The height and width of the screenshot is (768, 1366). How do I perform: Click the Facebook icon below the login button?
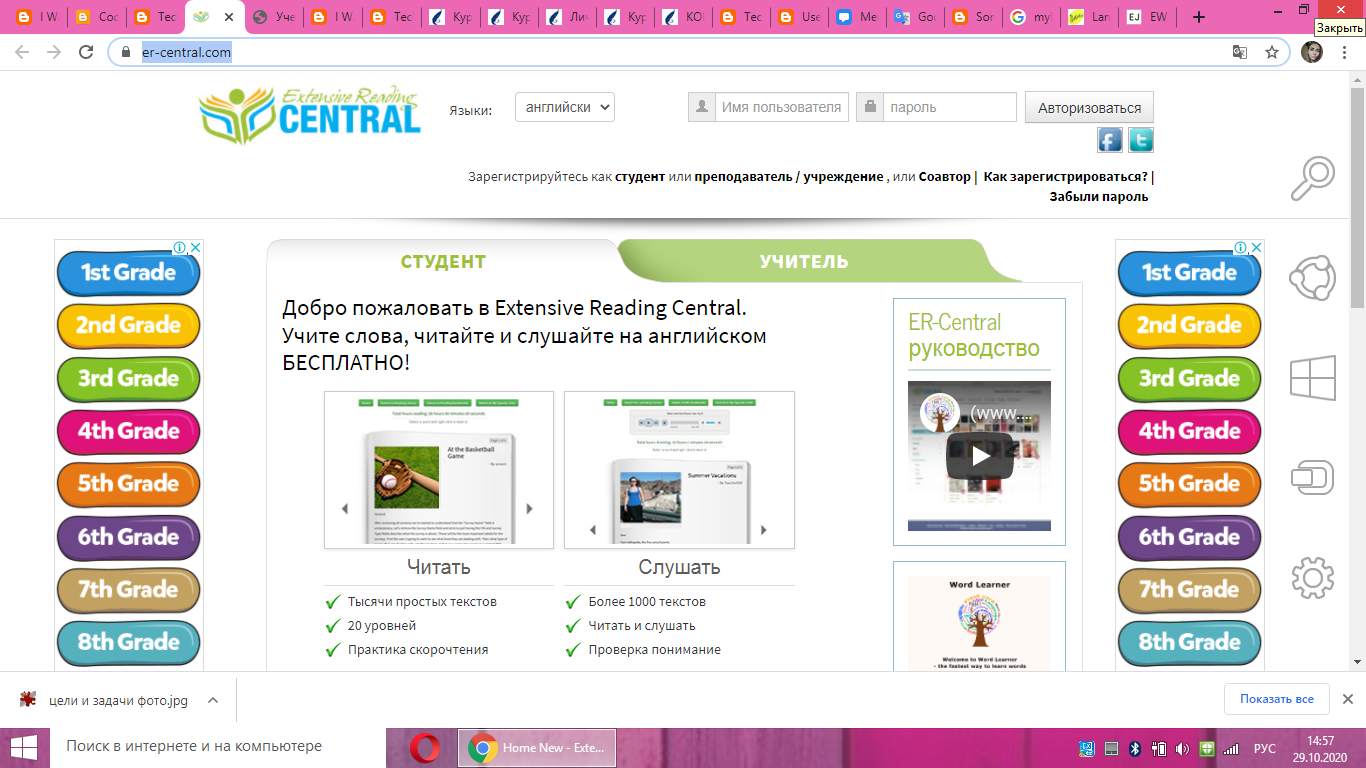pyautogui.click(x=1110, y=139)
